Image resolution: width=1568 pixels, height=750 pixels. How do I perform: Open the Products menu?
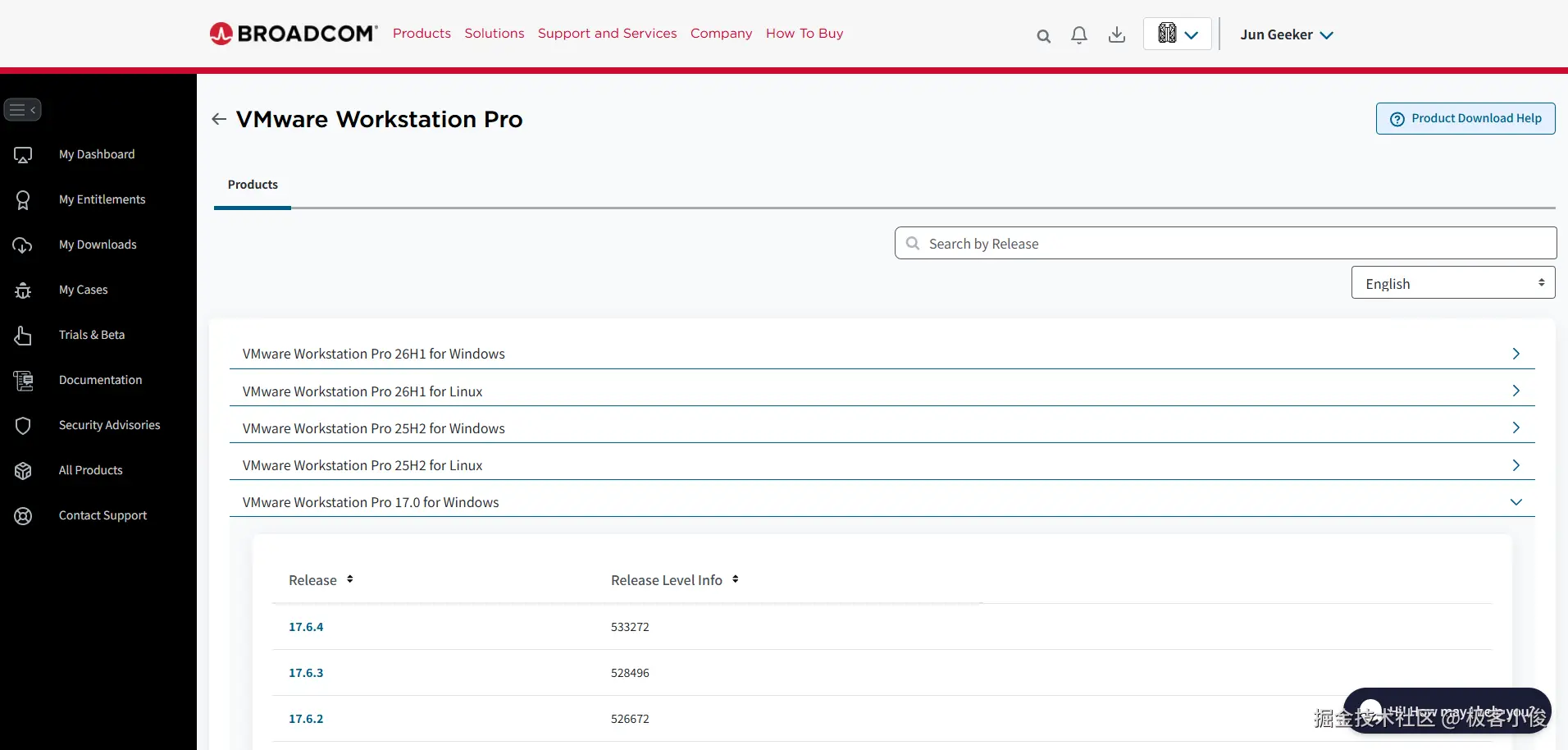(422, 33)
